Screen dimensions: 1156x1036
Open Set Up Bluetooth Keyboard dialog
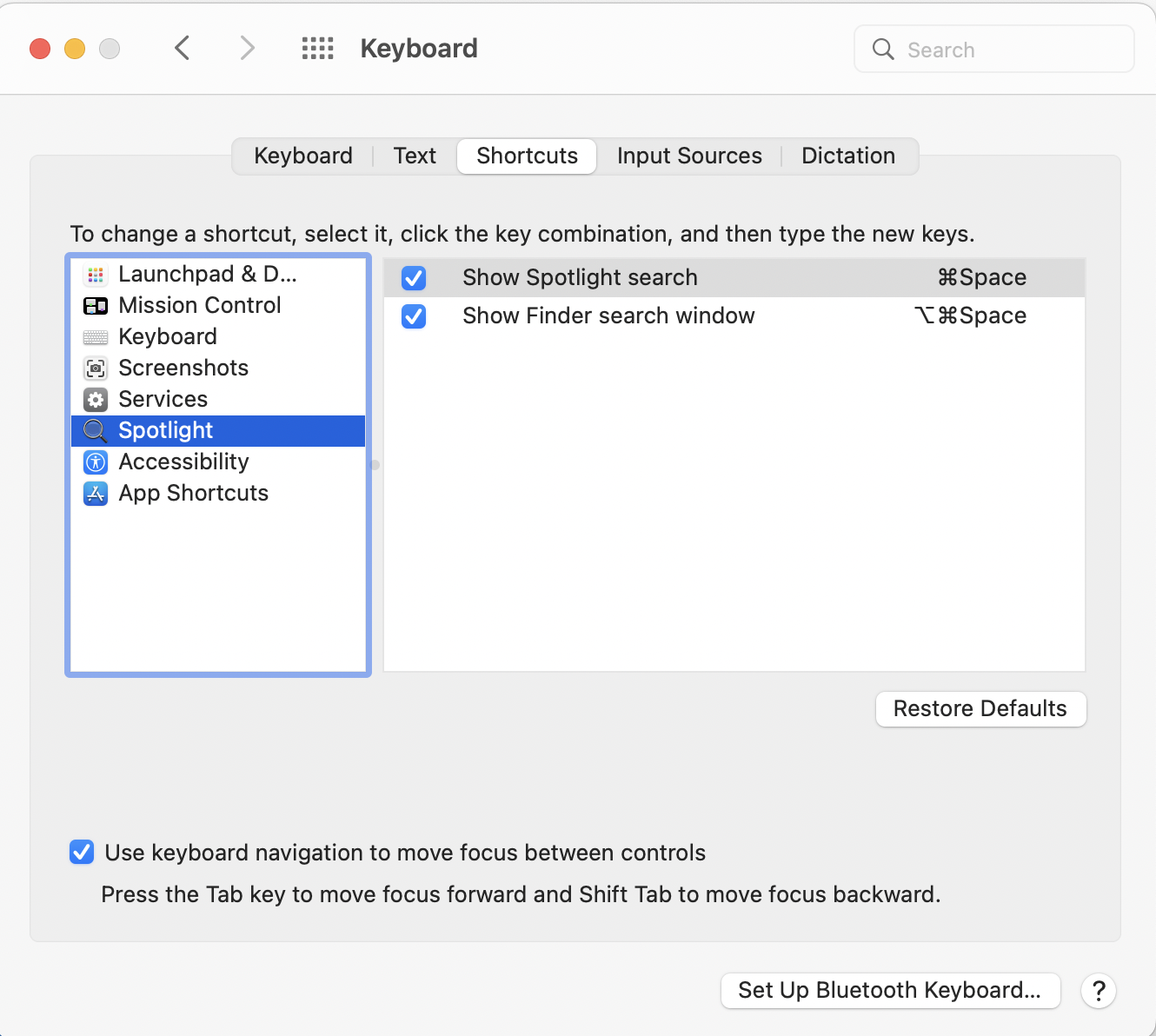(890, 991)
